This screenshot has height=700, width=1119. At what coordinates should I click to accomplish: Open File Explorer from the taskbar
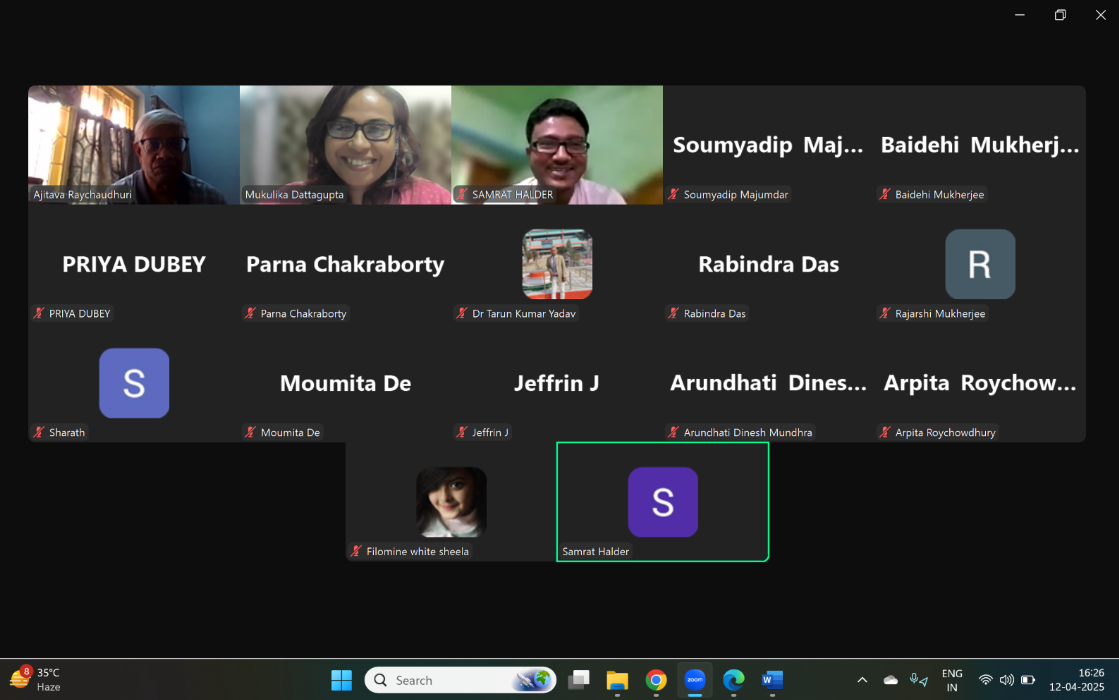point(617,680)
